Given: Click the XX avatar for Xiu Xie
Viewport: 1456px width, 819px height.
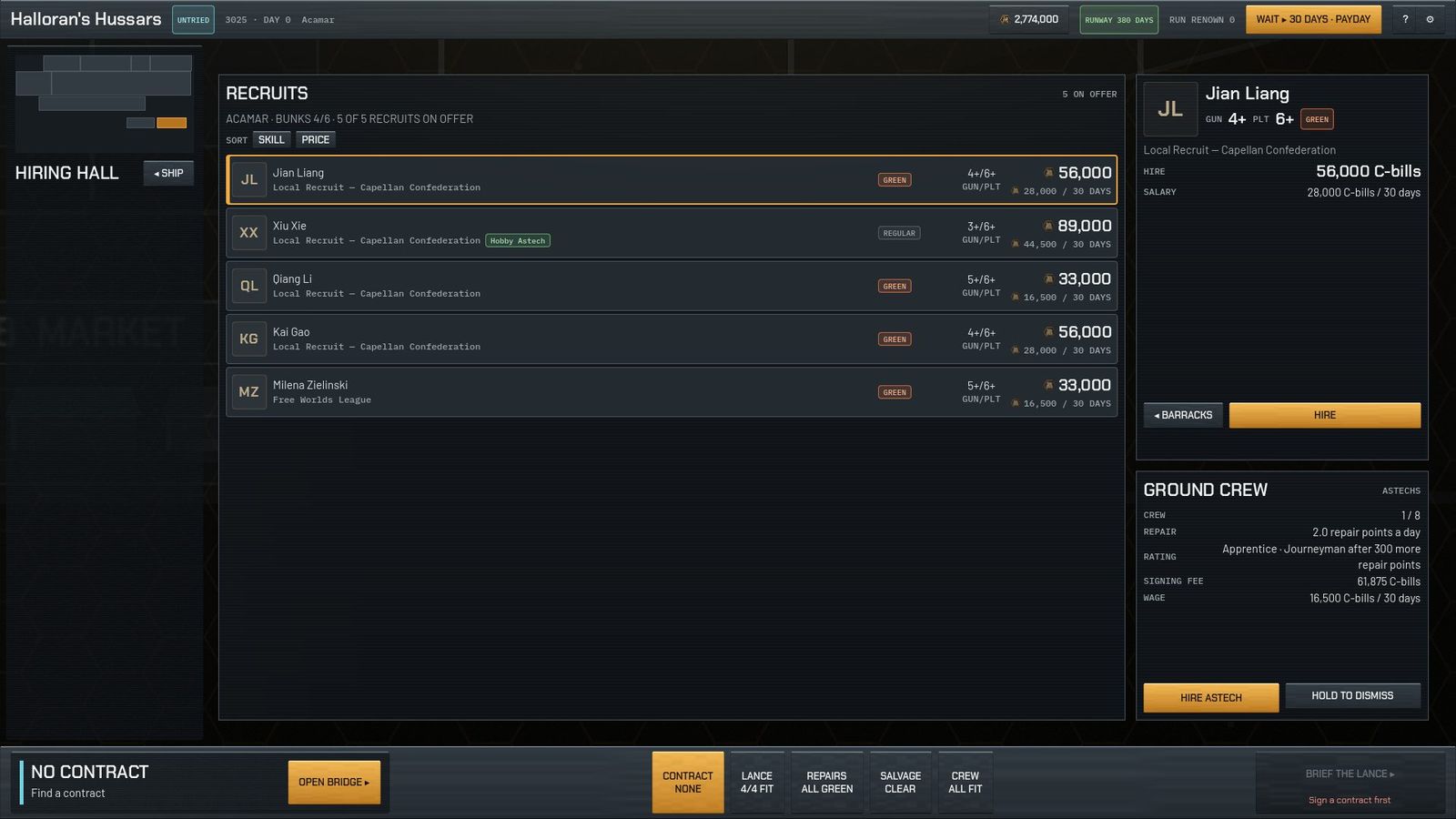Looking at the screenshot, I should (249, 233).
